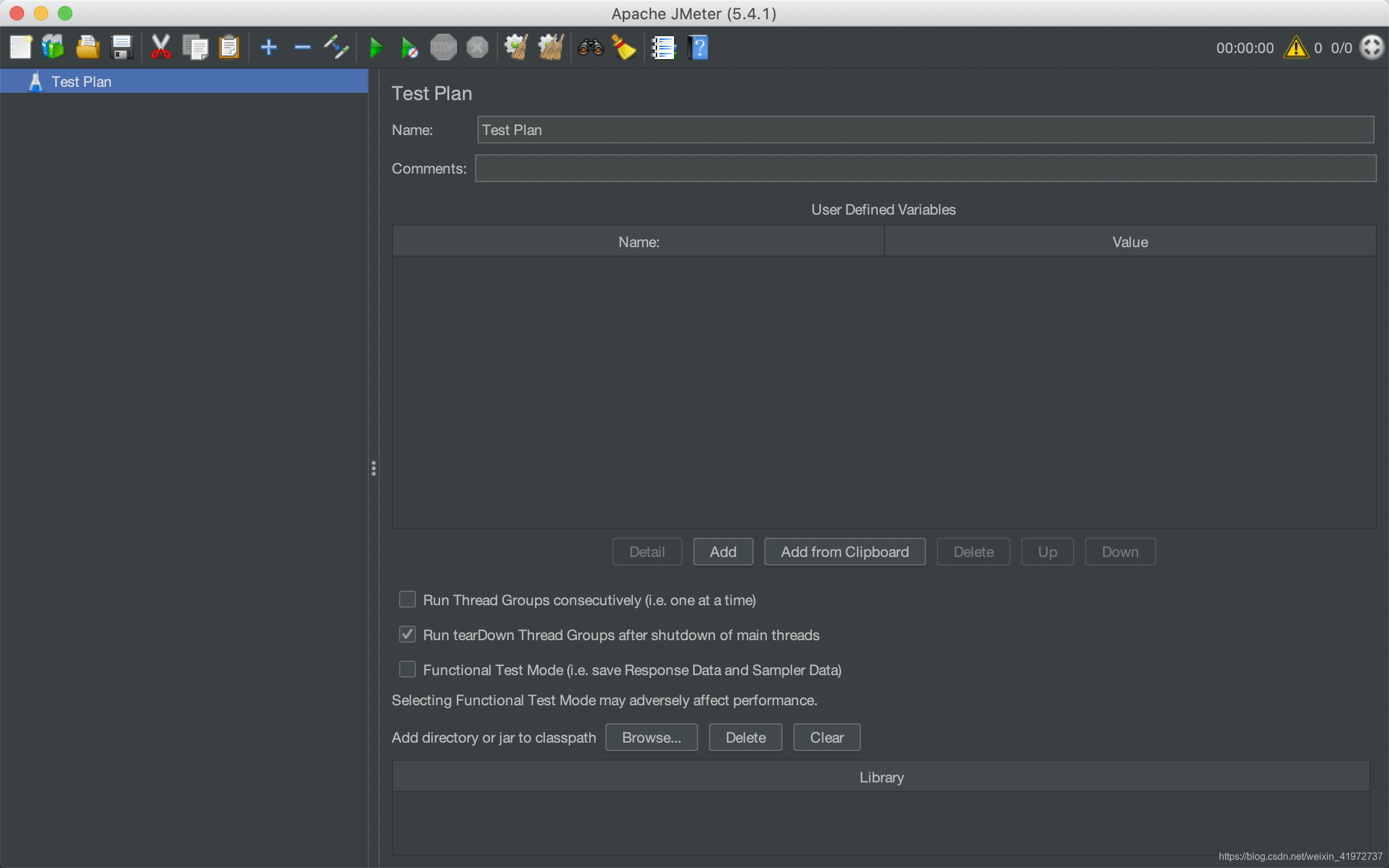Select Test Plan node in tree
Image resolution: width=1389 pixels, height=868 pixels.
81,81
